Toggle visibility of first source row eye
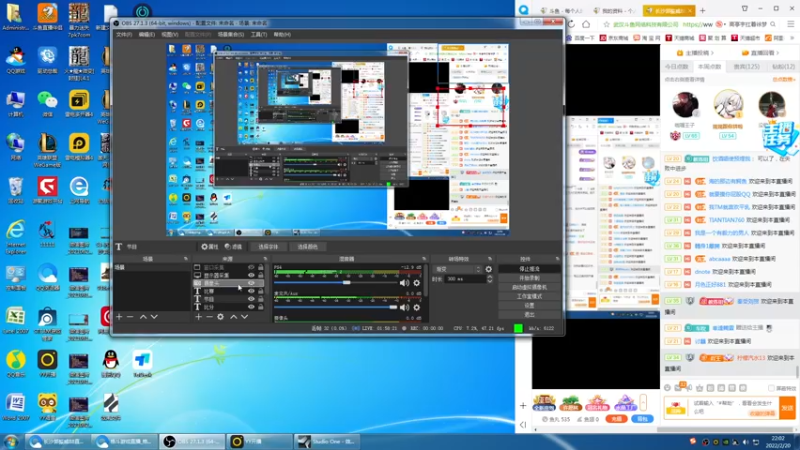This screenshot has width=800, height=450. 251,267
